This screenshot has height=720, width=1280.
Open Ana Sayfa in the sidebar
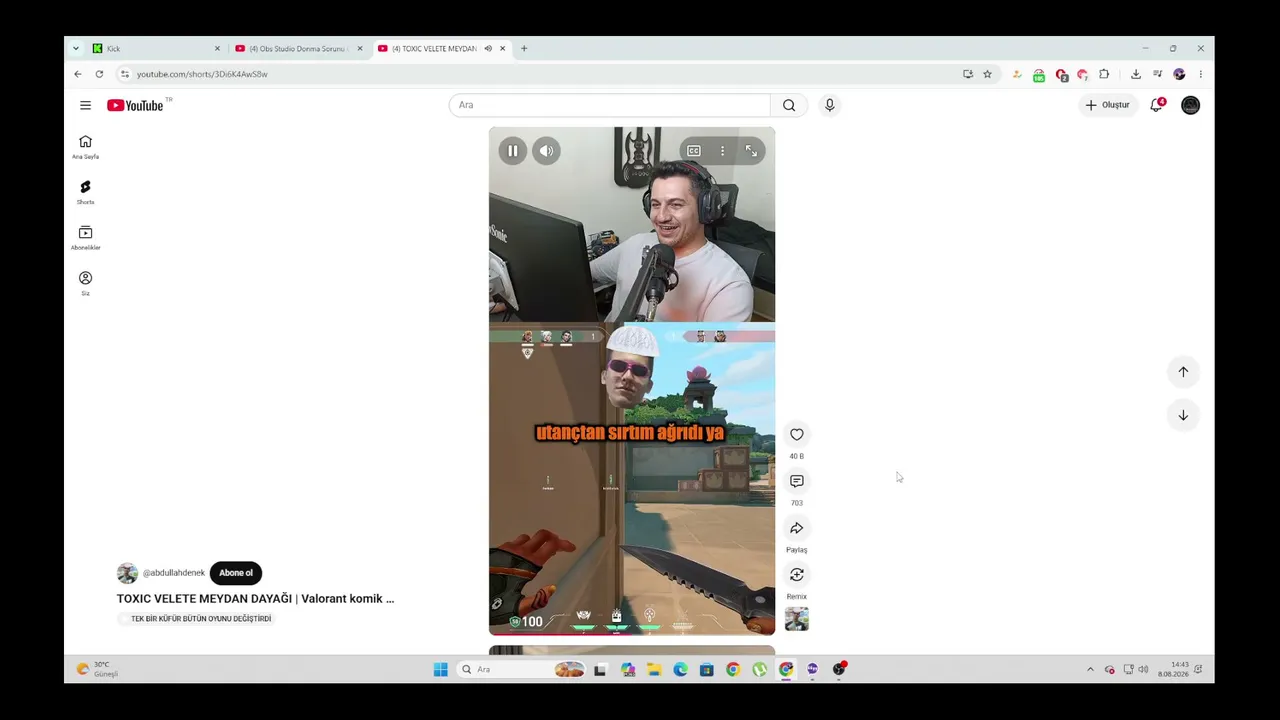click(85, 147)
